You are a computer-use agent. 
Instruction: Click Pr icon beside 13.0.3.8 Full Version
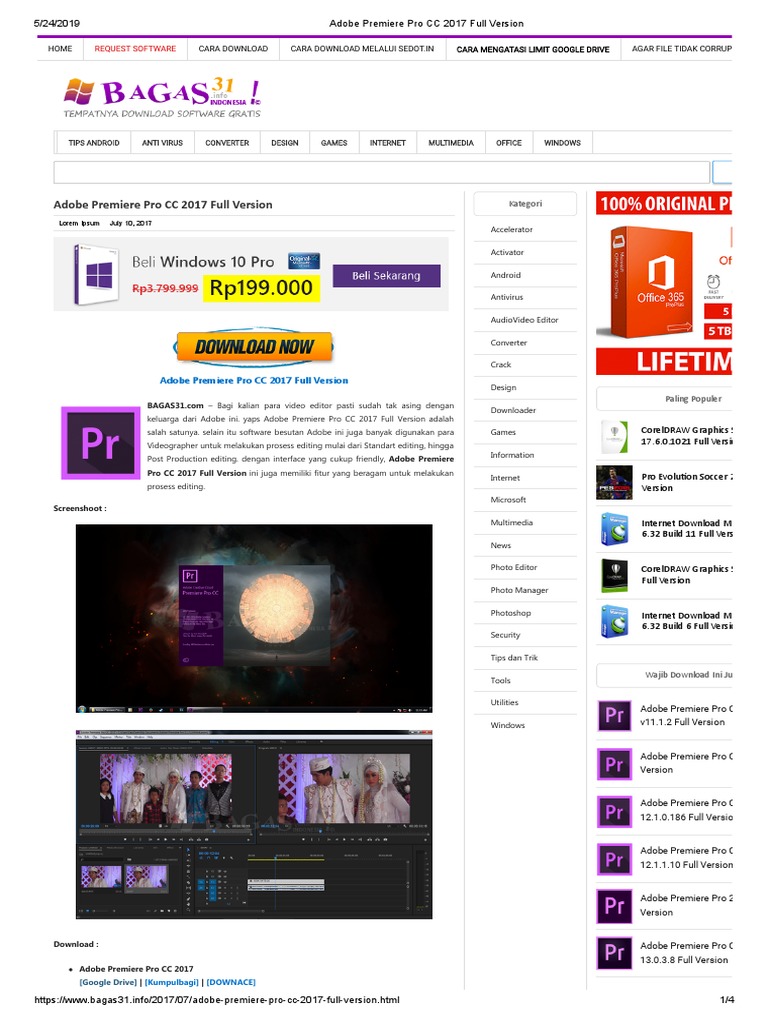pyautogui.click(x=613, y=953)
